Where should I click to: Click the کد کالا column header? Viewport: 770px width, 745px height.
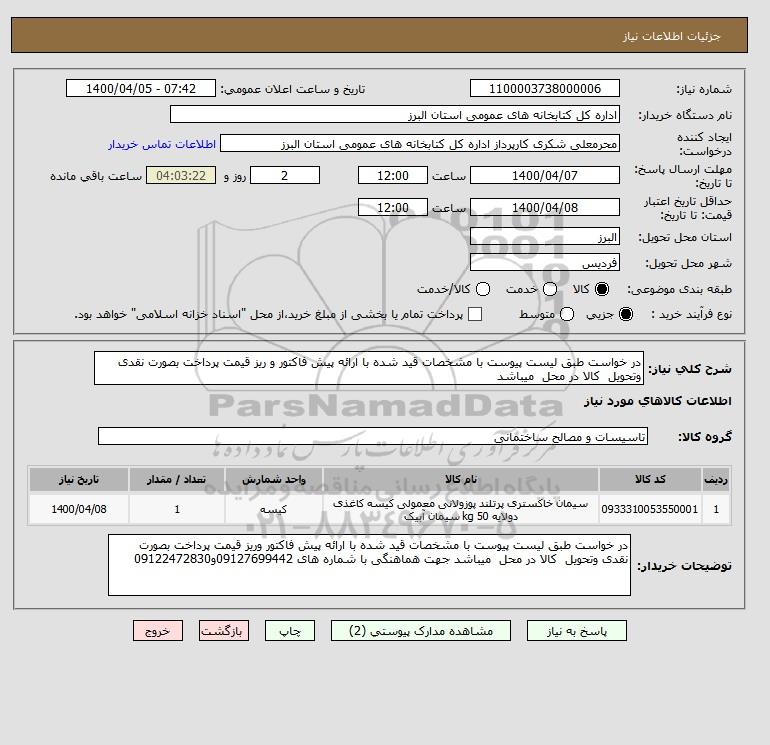[x=650, y=479]
